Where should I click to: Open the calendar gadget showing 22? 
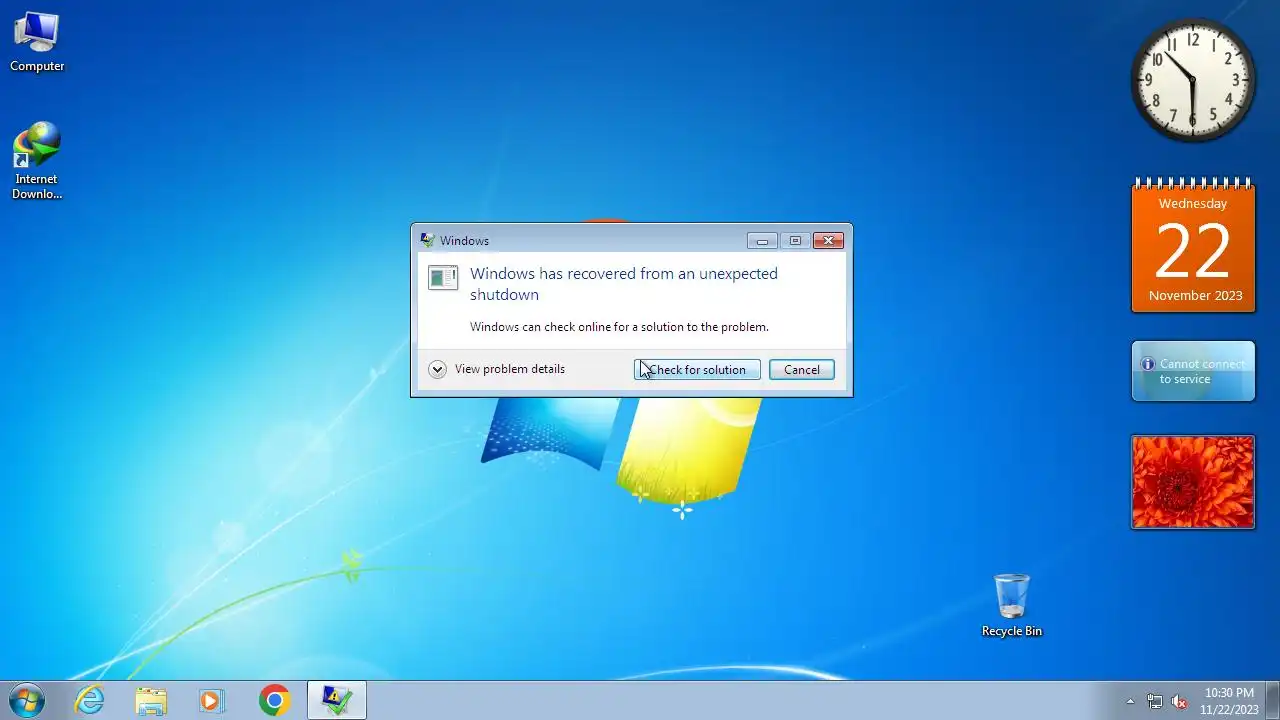[x=1193, y=247]
